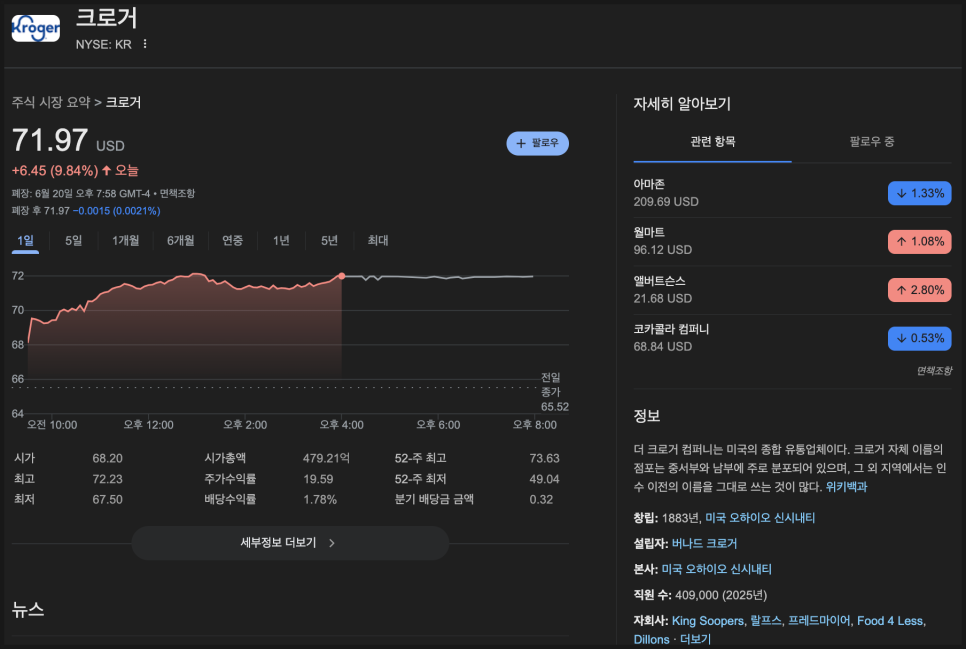Expand 세부정보 더보기 details button
Viewport: 966px width, 649px height.
point(290,543)
